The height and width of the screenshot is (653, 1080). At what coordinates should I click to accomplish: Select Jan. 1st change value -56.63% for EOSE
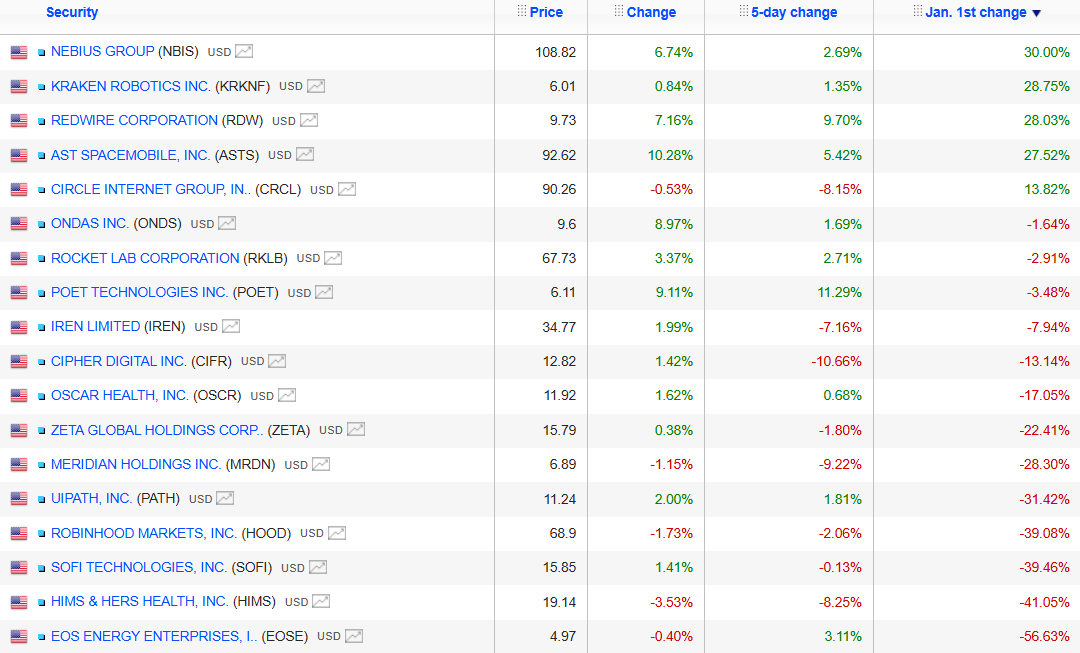1044,636
